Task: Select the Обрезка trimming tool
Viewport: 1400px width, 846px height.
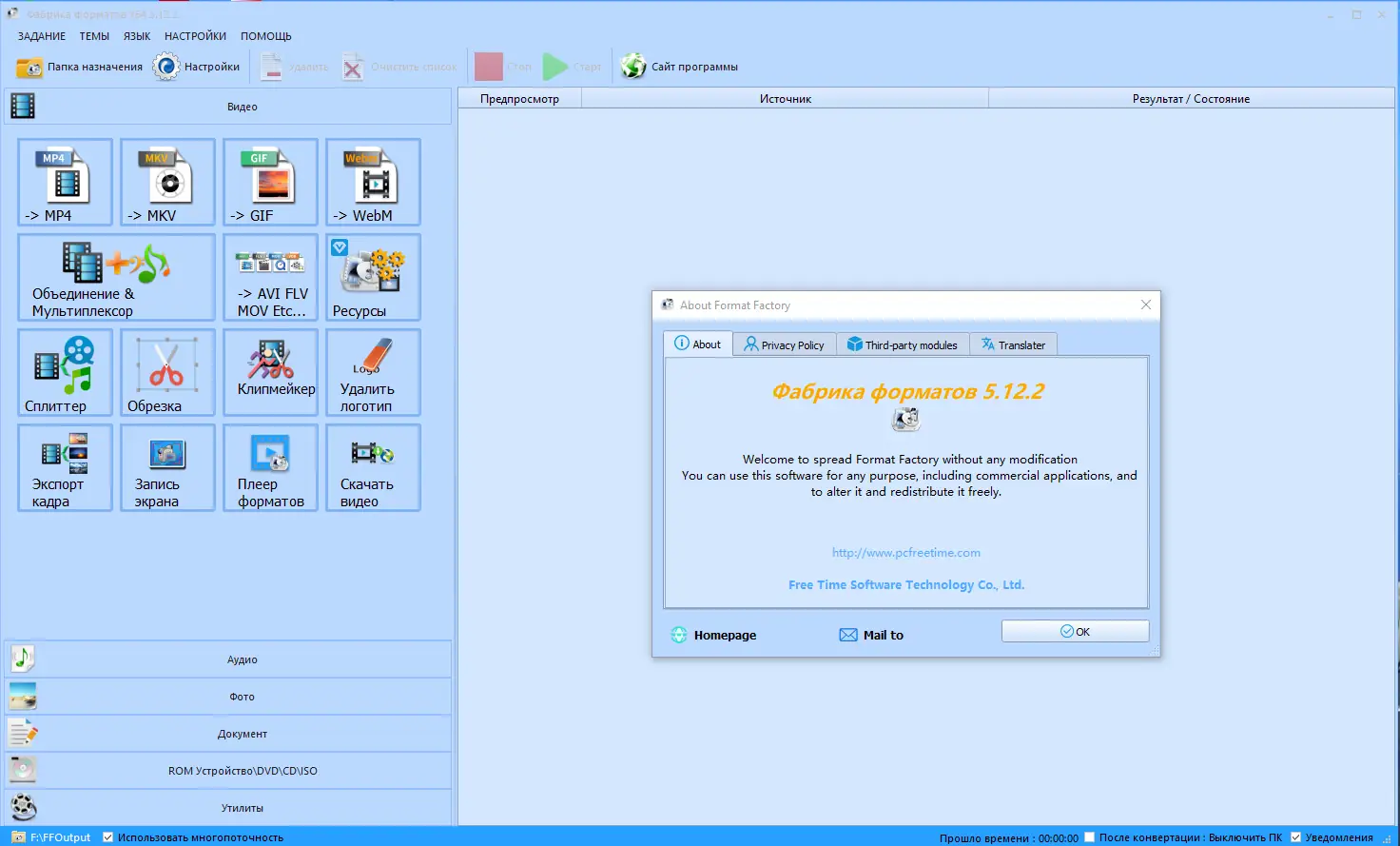Action: (x=166, y=372)
